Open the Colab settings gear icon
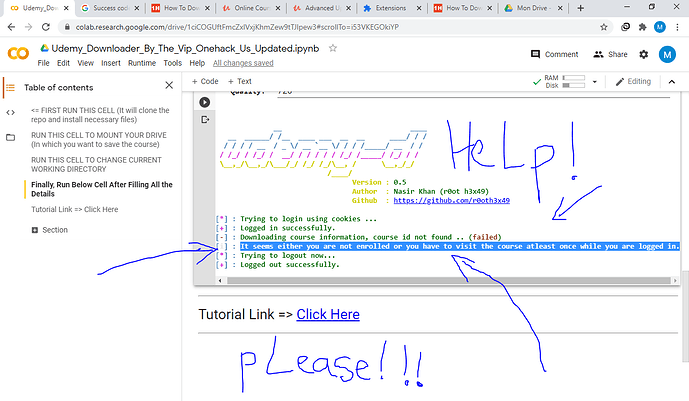This screenshot has width=689, height=401. [x=641, y=54]
